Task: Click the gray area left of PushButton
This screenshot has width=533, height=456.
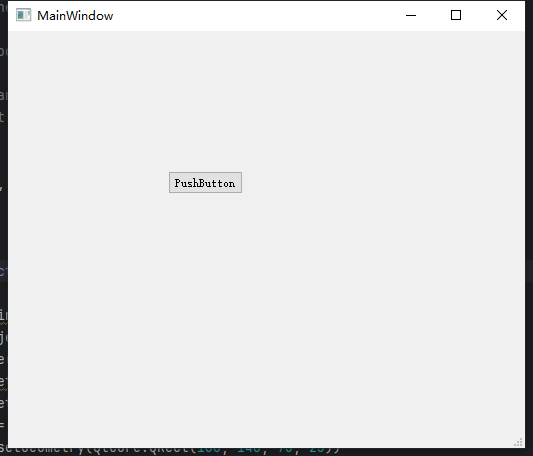Action: tap(88, 183)
